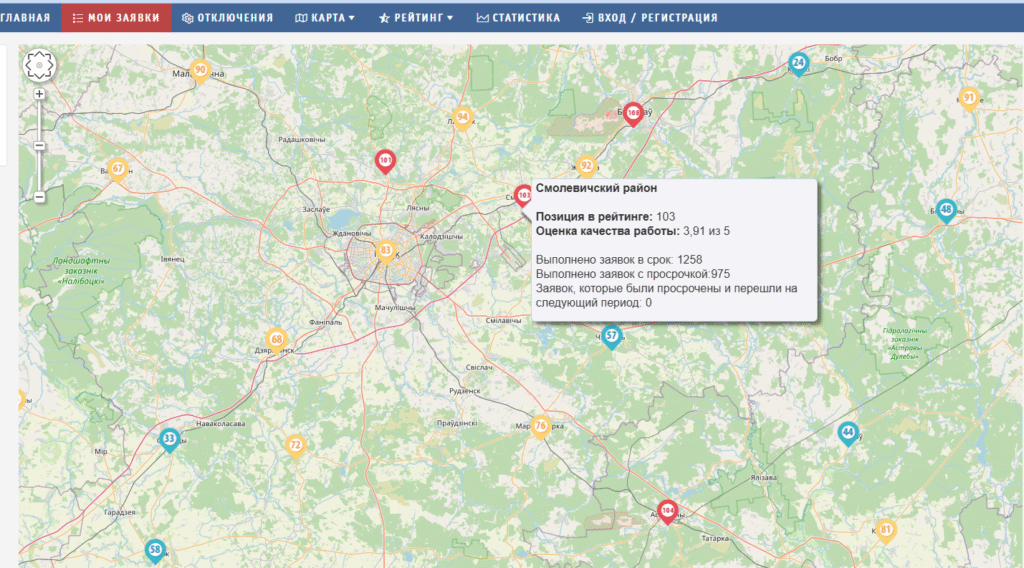The width and height of the screenshot is (1024, 568).
Task: Click the blue marker numbered 33
Action: point(170,439)
